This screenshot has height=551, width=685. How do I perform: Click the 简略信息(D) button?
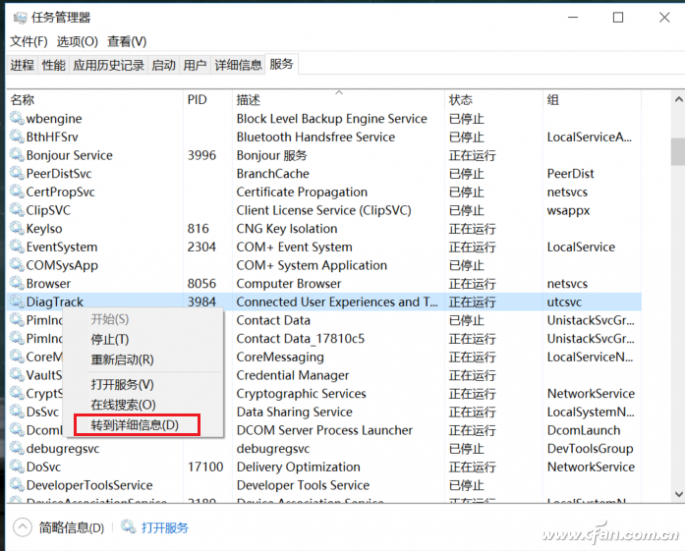click(72, 527)
